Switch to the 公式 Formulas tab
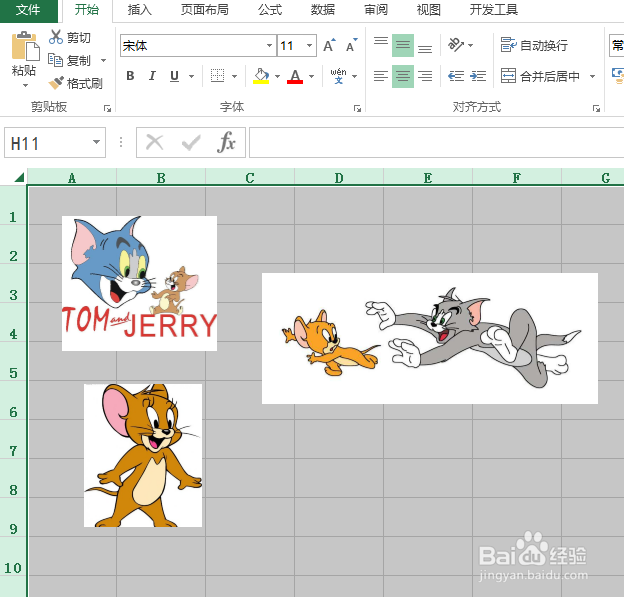 [270, 10]
